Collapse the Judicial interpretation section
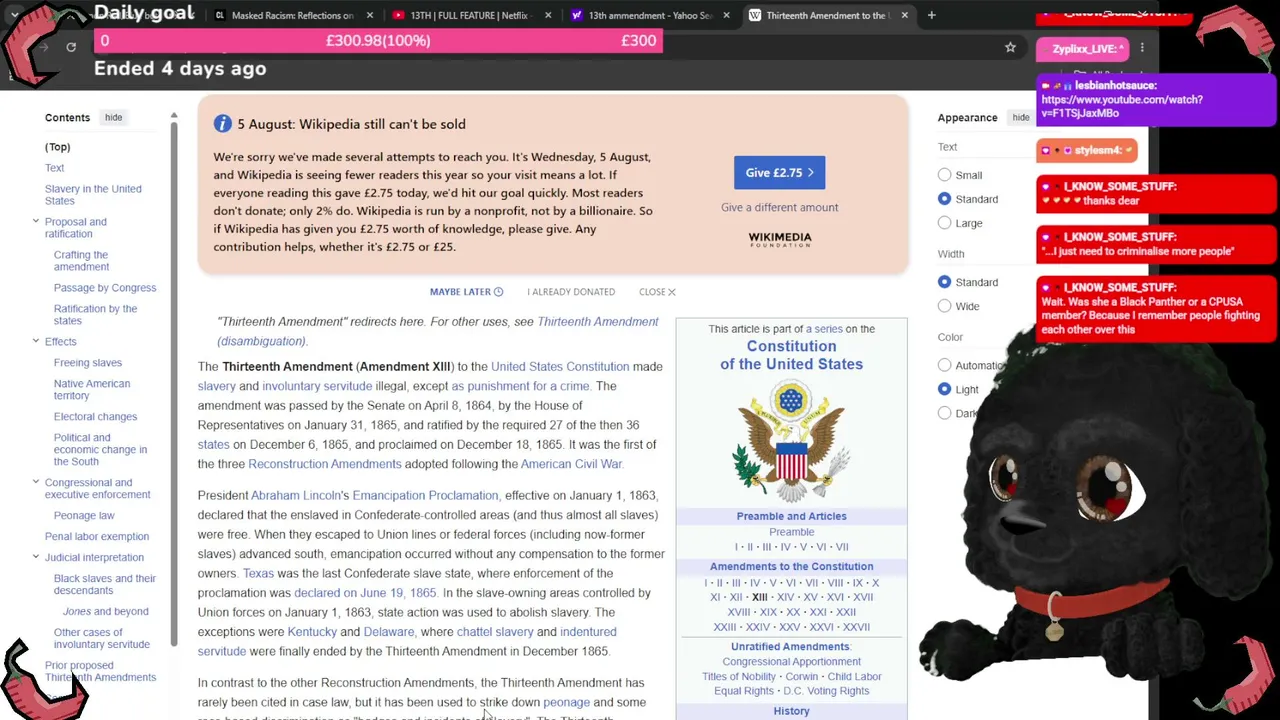 (36, 558)
